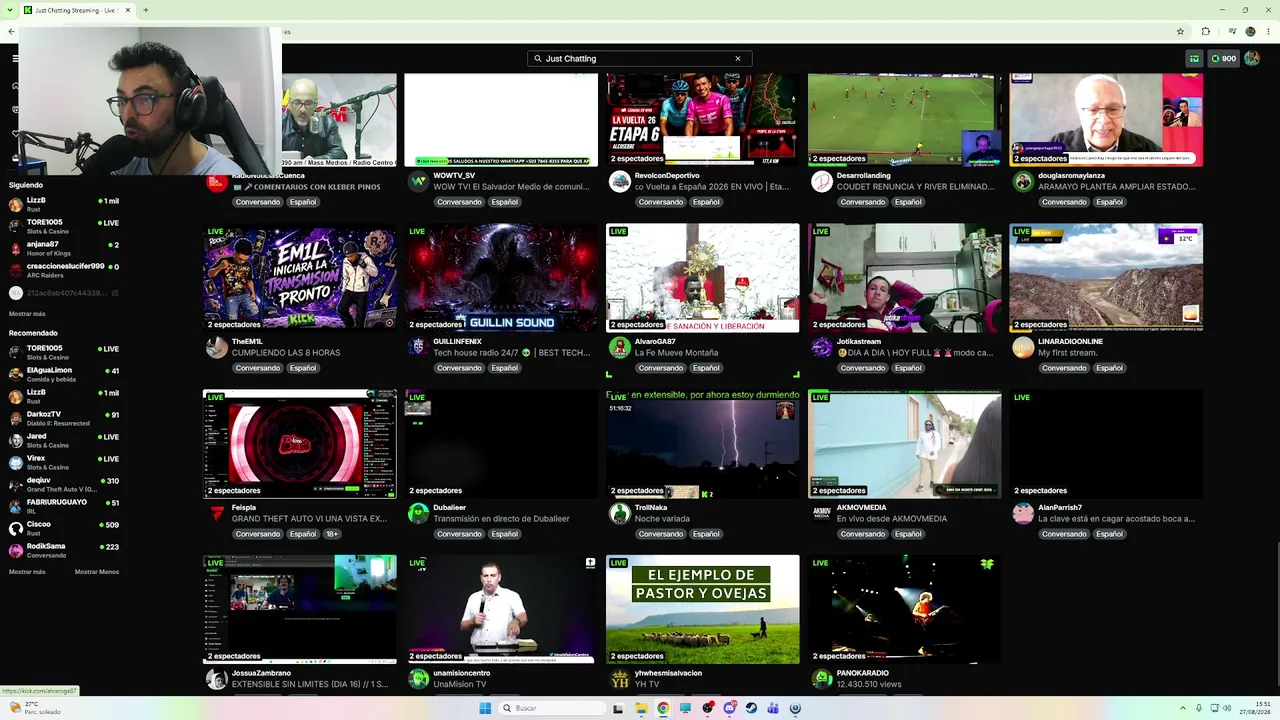Open the Jotikastream stream thumbnail
1280x720 pixels.
[x=904, y=277]
